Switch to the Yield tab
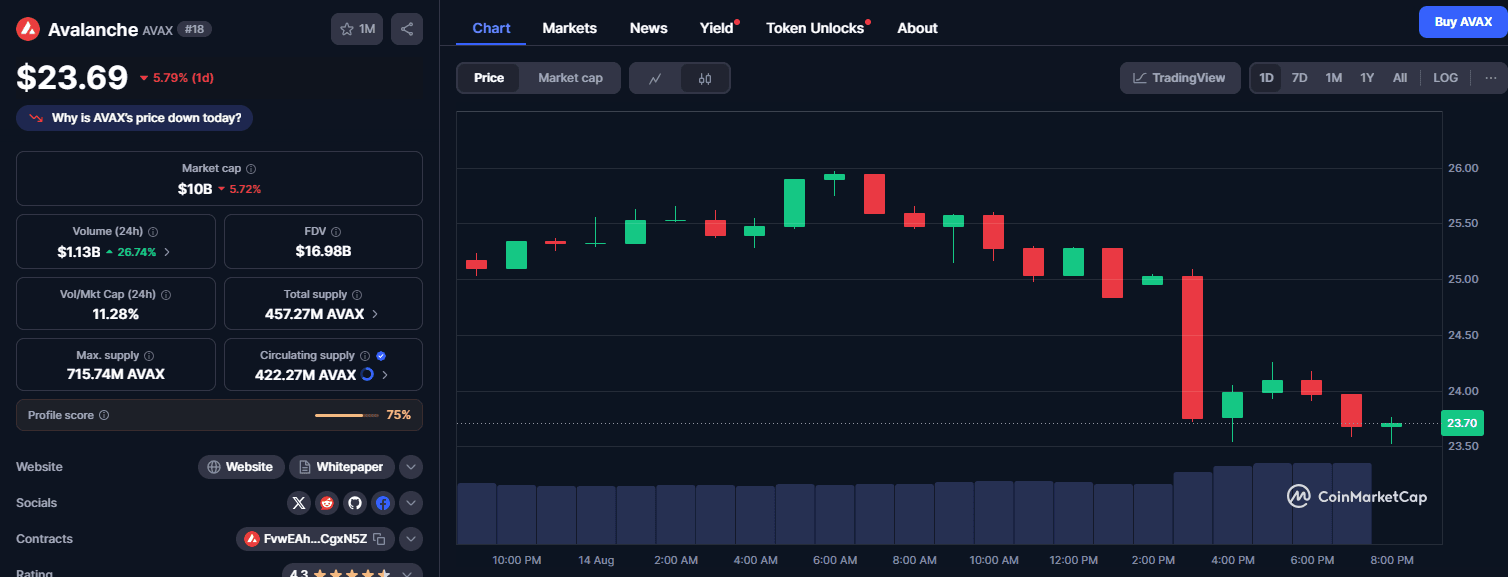This screenshot has width=1508, height=577. coord(717,28)
